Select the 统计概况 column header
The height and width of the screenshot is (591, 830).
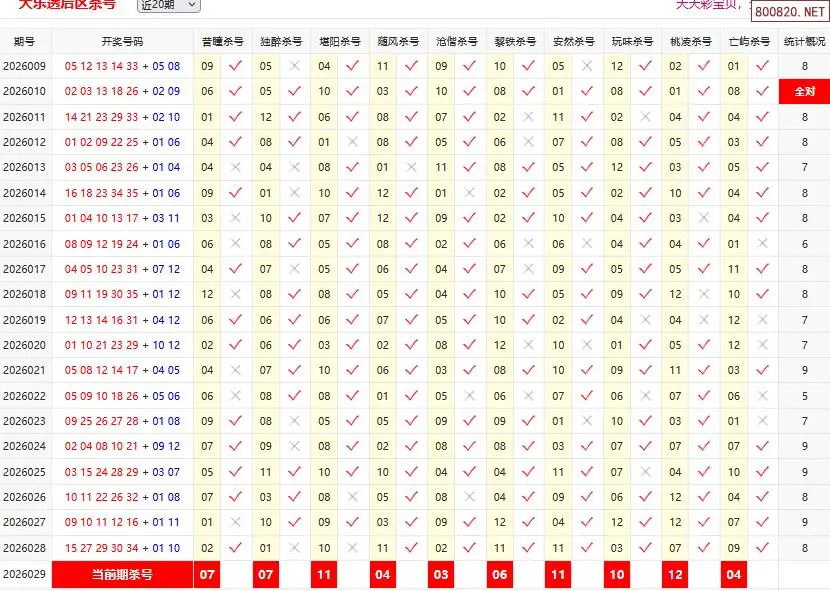[x=804, y=42]
